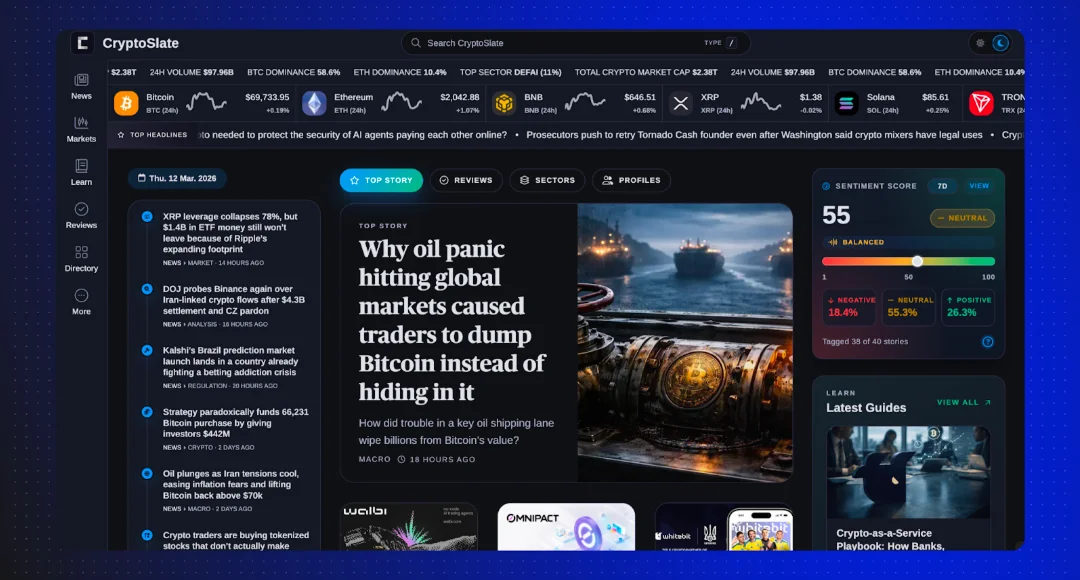Viewport: 1080px width, 580px height.
Task: Click bullet icon beside XRP leverage story
Action: click(147, 216)
